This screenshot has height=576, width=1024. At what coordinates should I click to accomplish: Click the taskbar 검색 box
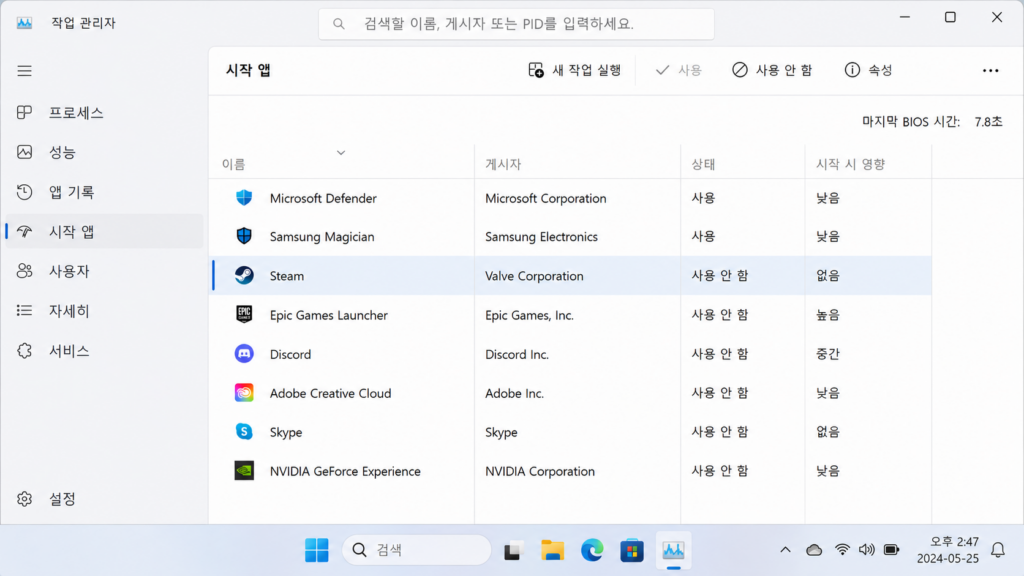tap(417, 551)
